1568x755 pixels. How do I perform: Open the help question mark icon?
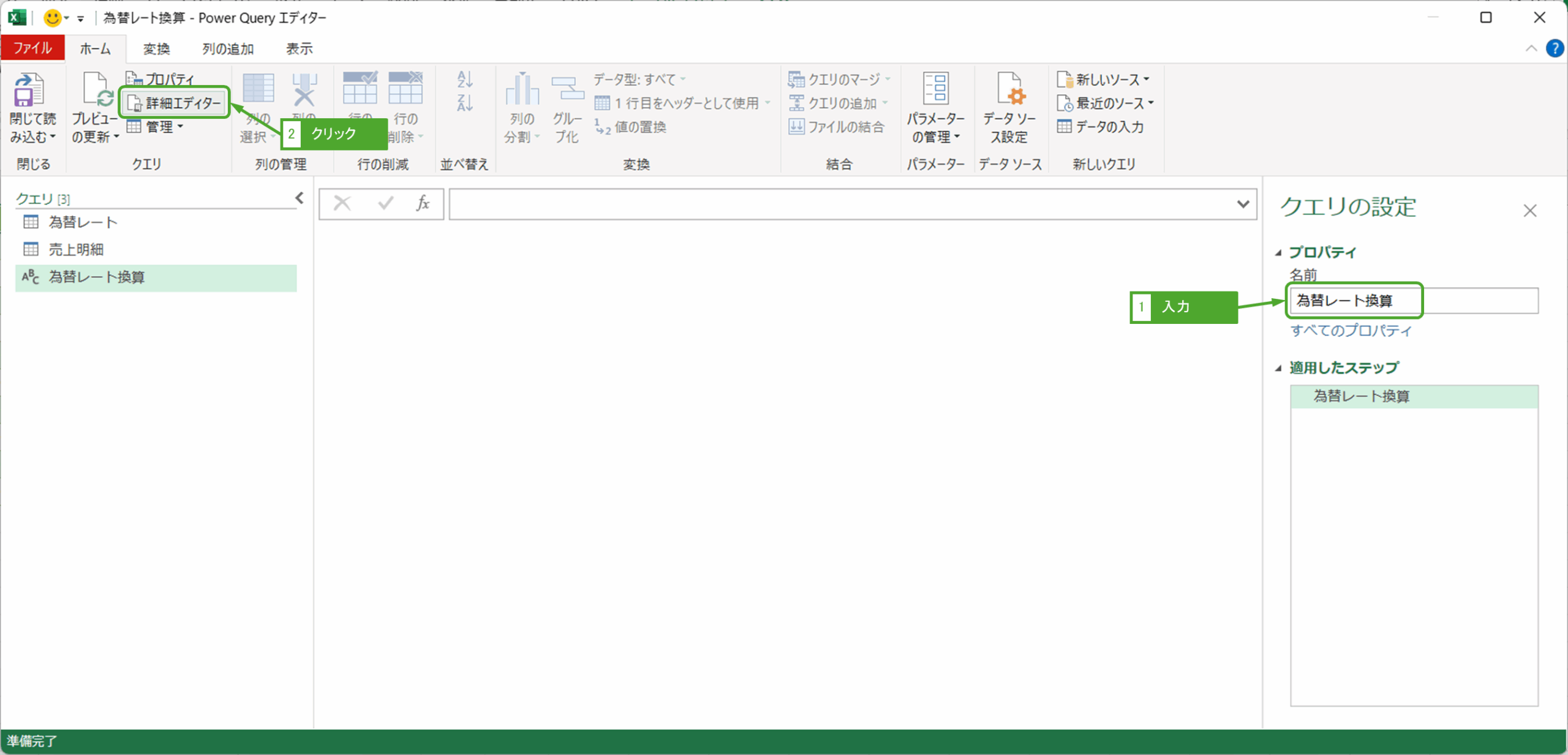pos(1554,48)
